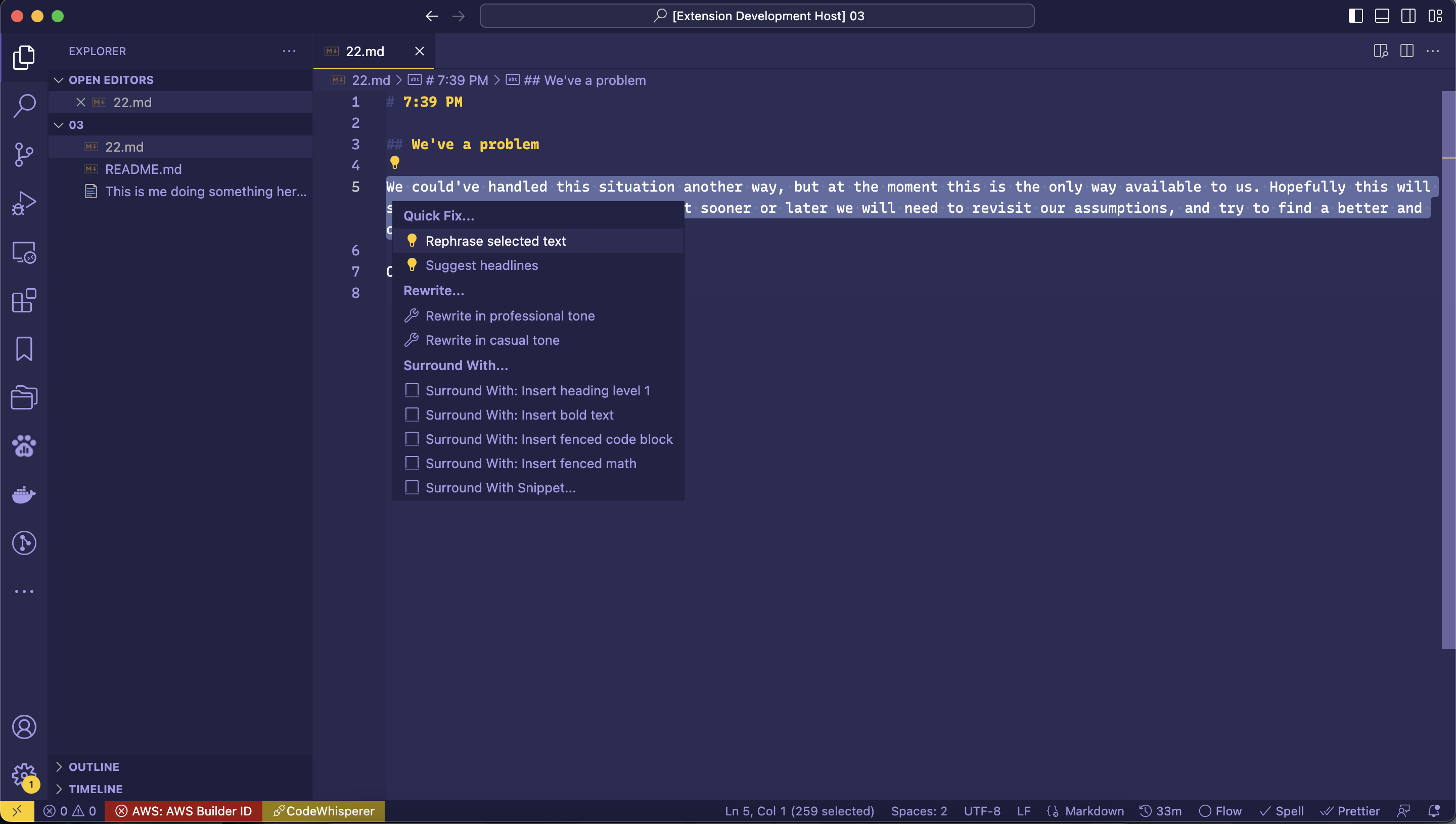
Task: Expand the TIMELINE section
Action: coord(180,789)
